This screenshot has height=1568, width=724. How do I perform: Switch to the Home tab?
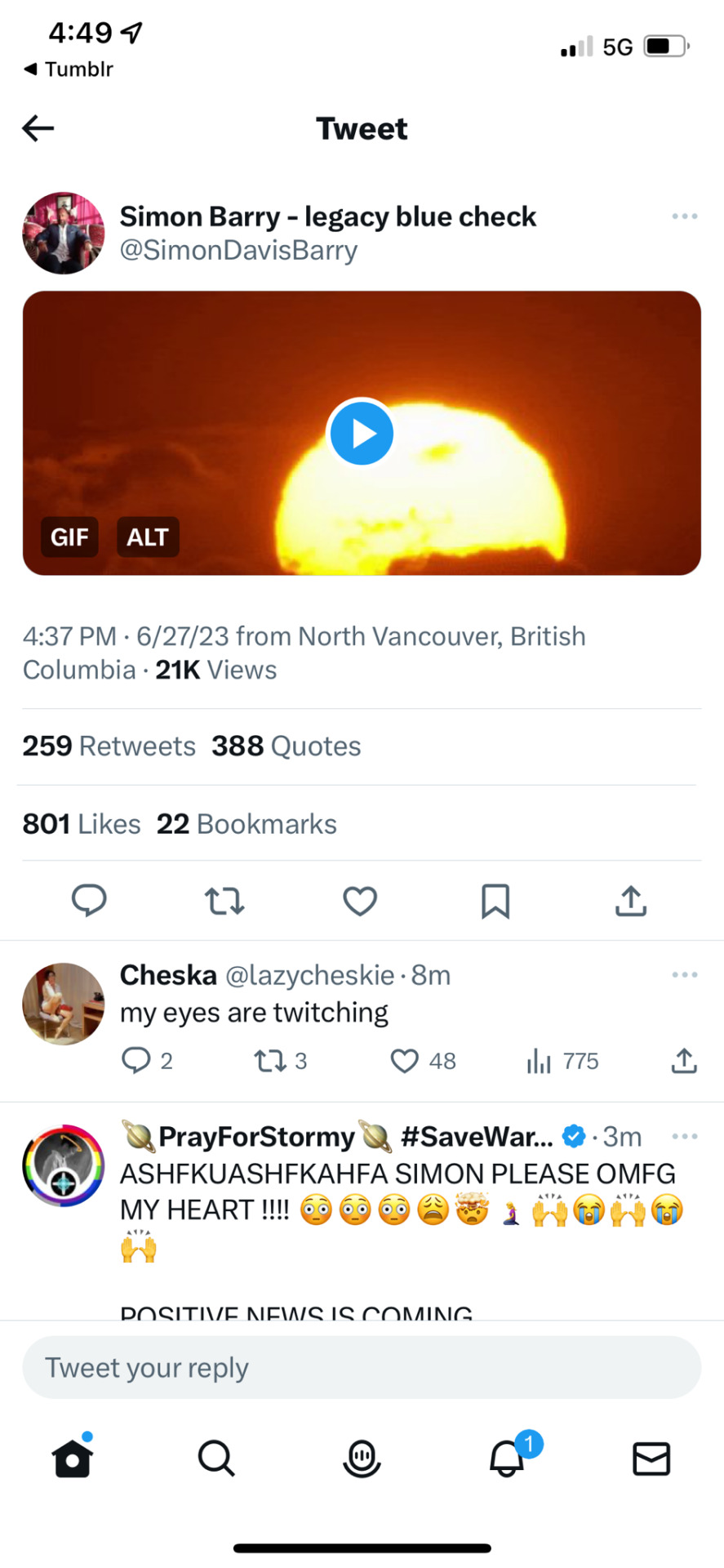coord(72,1457)
